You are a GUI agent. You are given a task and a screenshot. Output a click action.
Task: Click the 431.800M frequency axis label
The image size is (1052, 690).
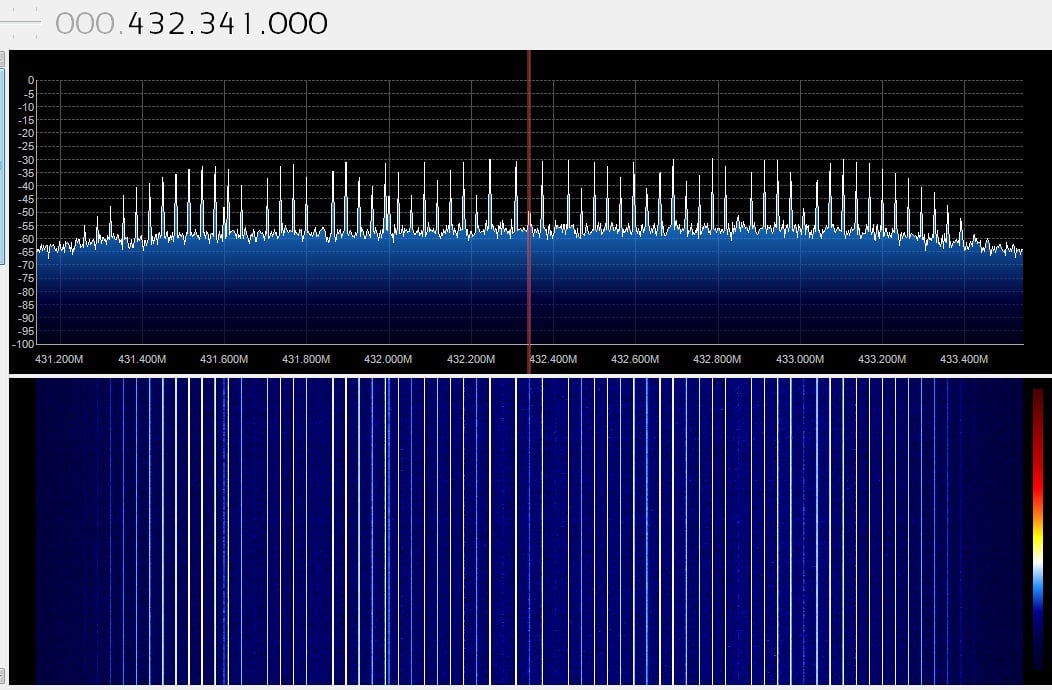(x=306, y=359)
